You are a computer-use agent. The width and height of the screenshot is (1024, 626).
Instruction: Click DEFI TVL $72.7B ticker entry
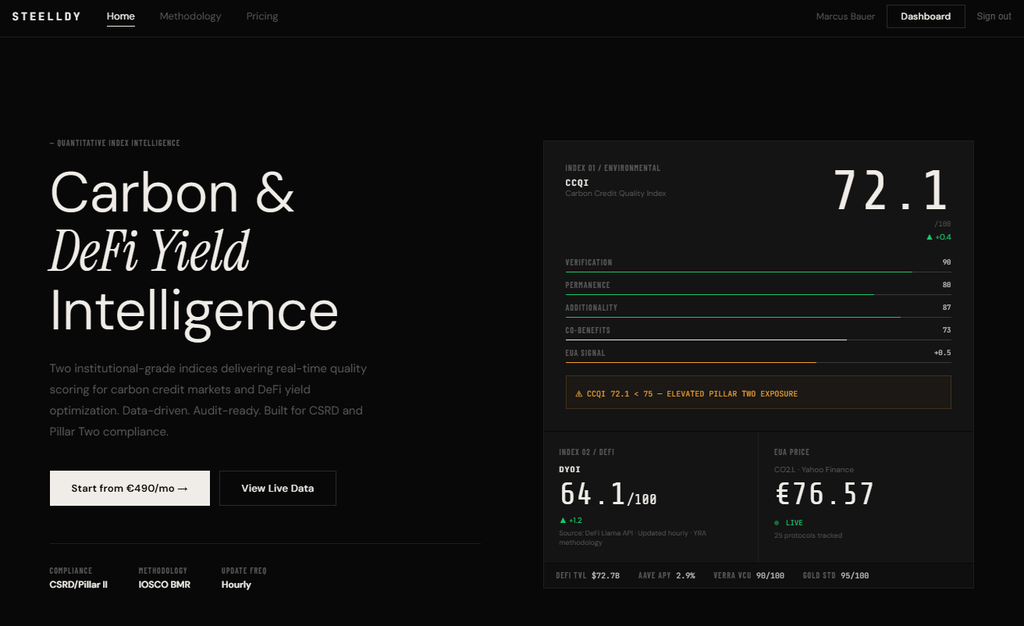(x=588, y=576)
